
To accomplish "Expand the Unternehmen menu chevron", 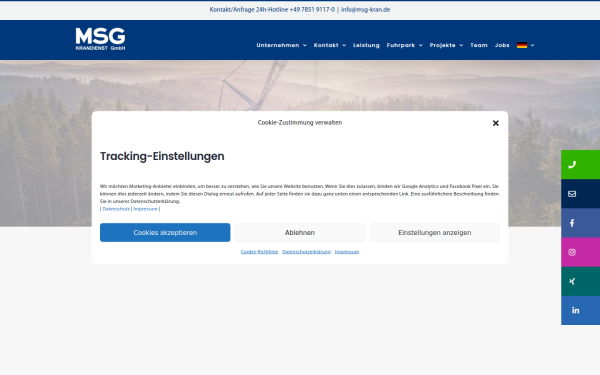I will pyautogui.click(x=305, y=45).
